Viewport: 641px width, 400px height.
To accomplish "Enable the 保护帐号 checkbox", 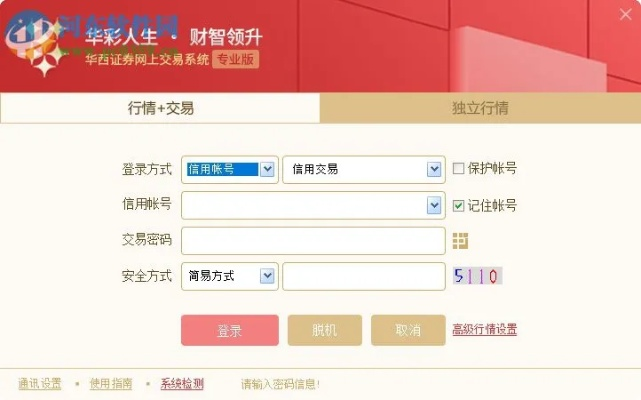I will click(459, 169).
